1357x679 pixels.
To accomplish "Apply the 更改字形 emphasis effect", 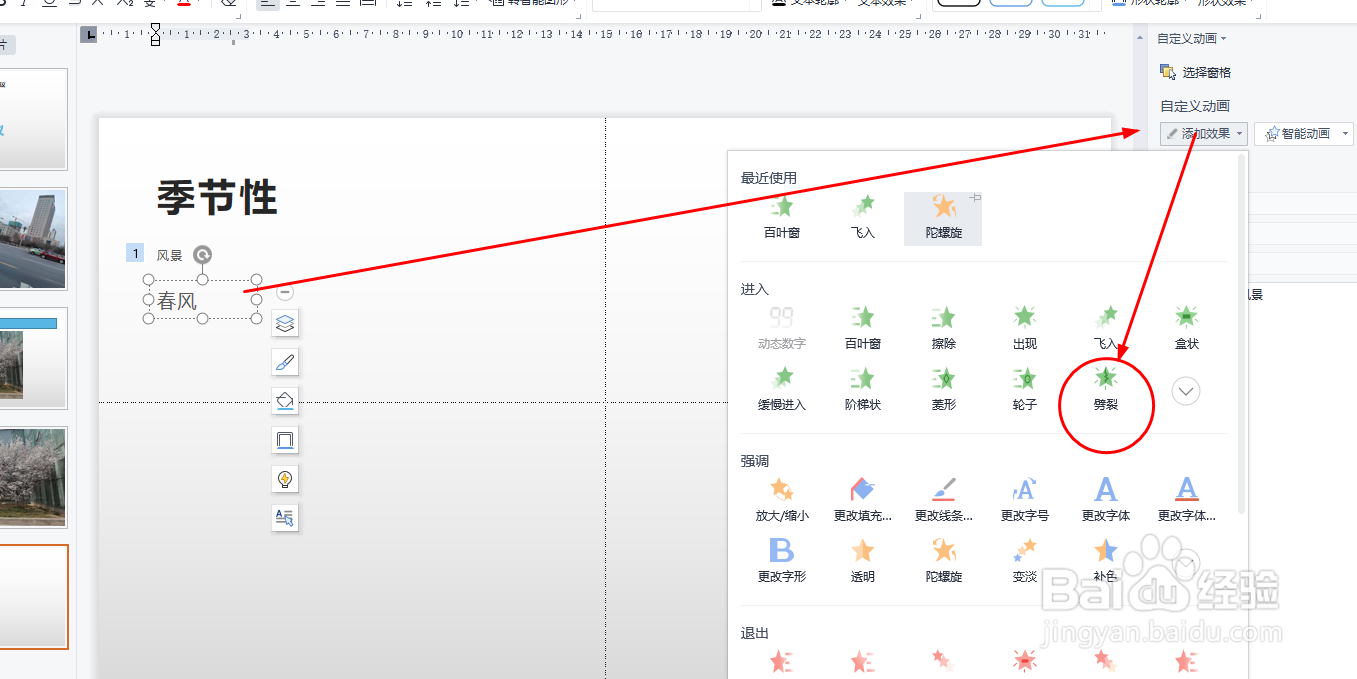I will coord(781,561).
